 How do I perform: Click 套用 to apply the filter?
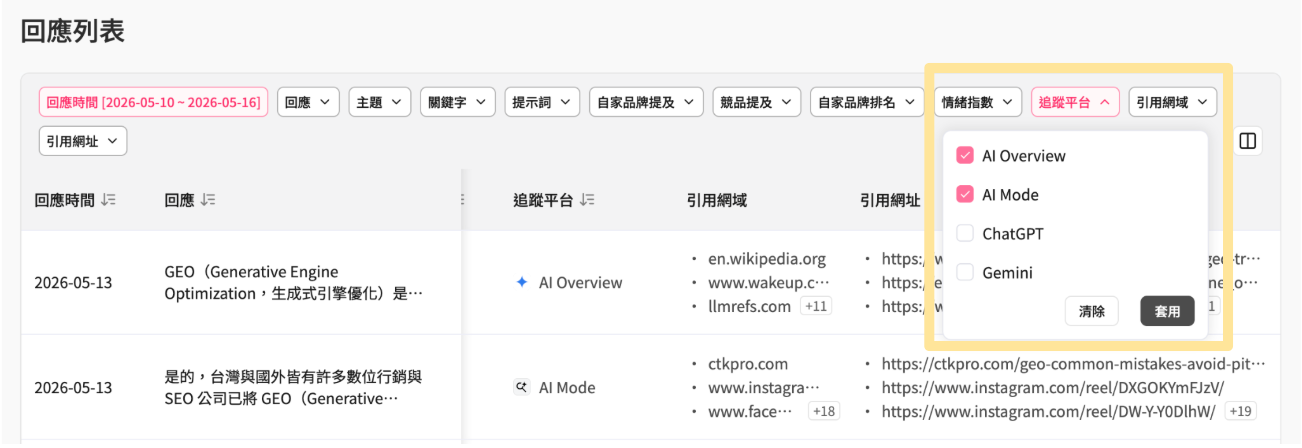point(1167,311)
